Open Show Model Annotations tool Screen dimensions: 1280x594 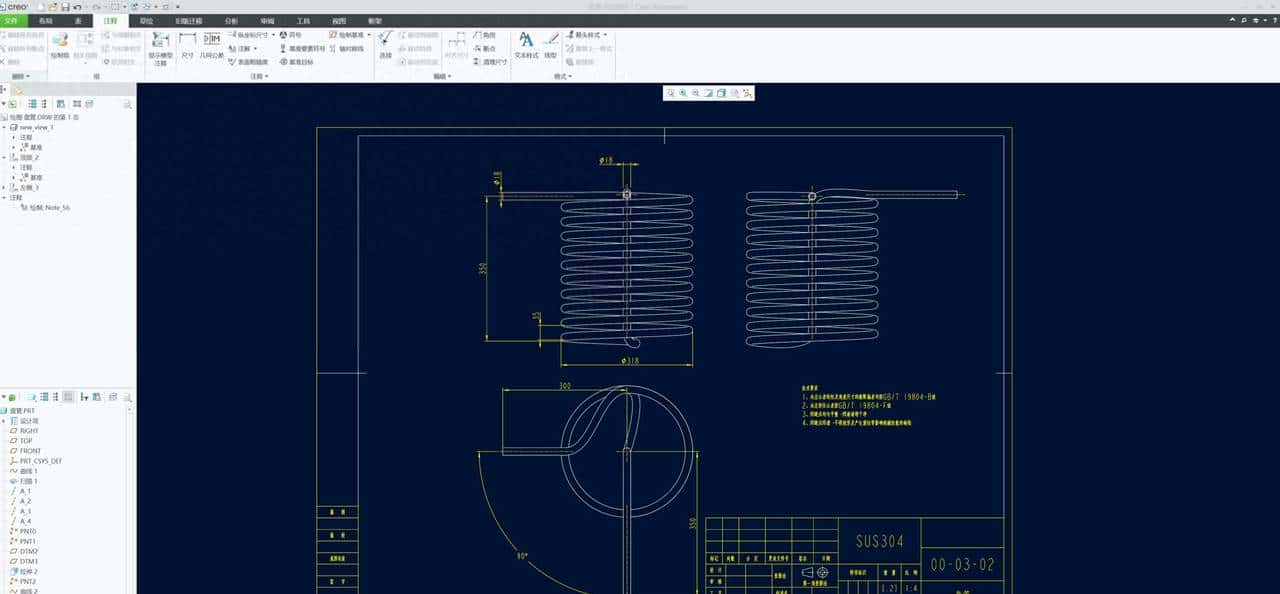(160, 47)
